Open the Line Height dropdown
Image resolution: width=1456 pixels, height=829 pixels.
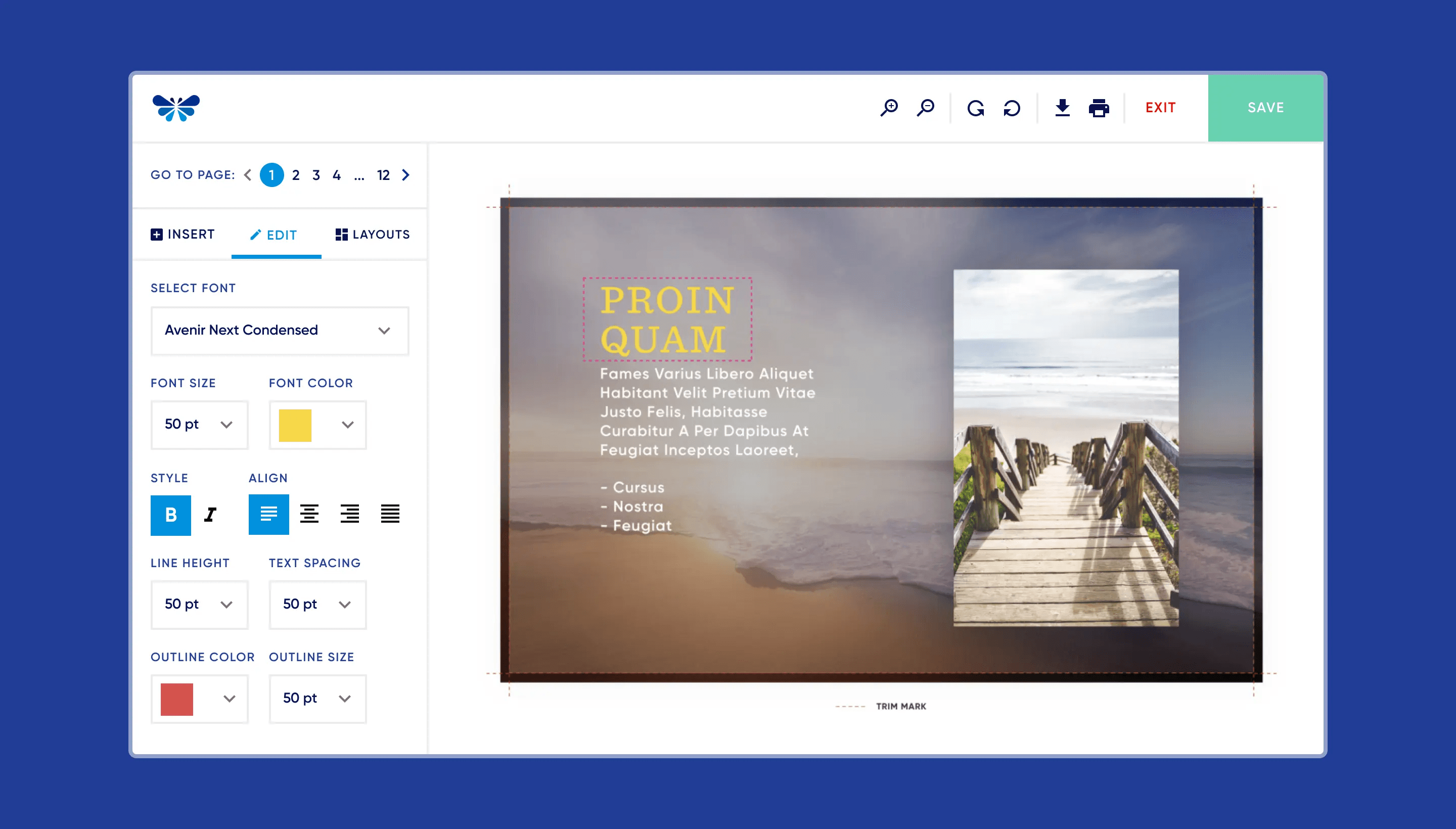(x=199, y=604)
